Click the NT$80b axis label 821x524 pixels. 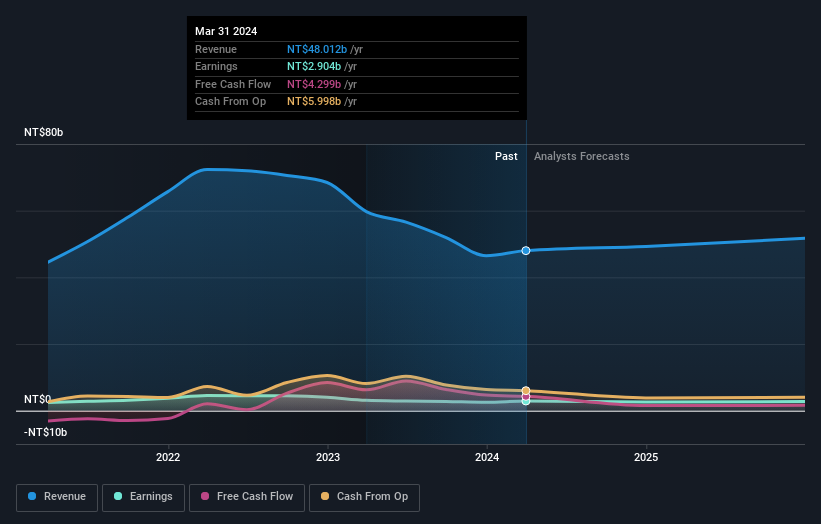[43, 132]
